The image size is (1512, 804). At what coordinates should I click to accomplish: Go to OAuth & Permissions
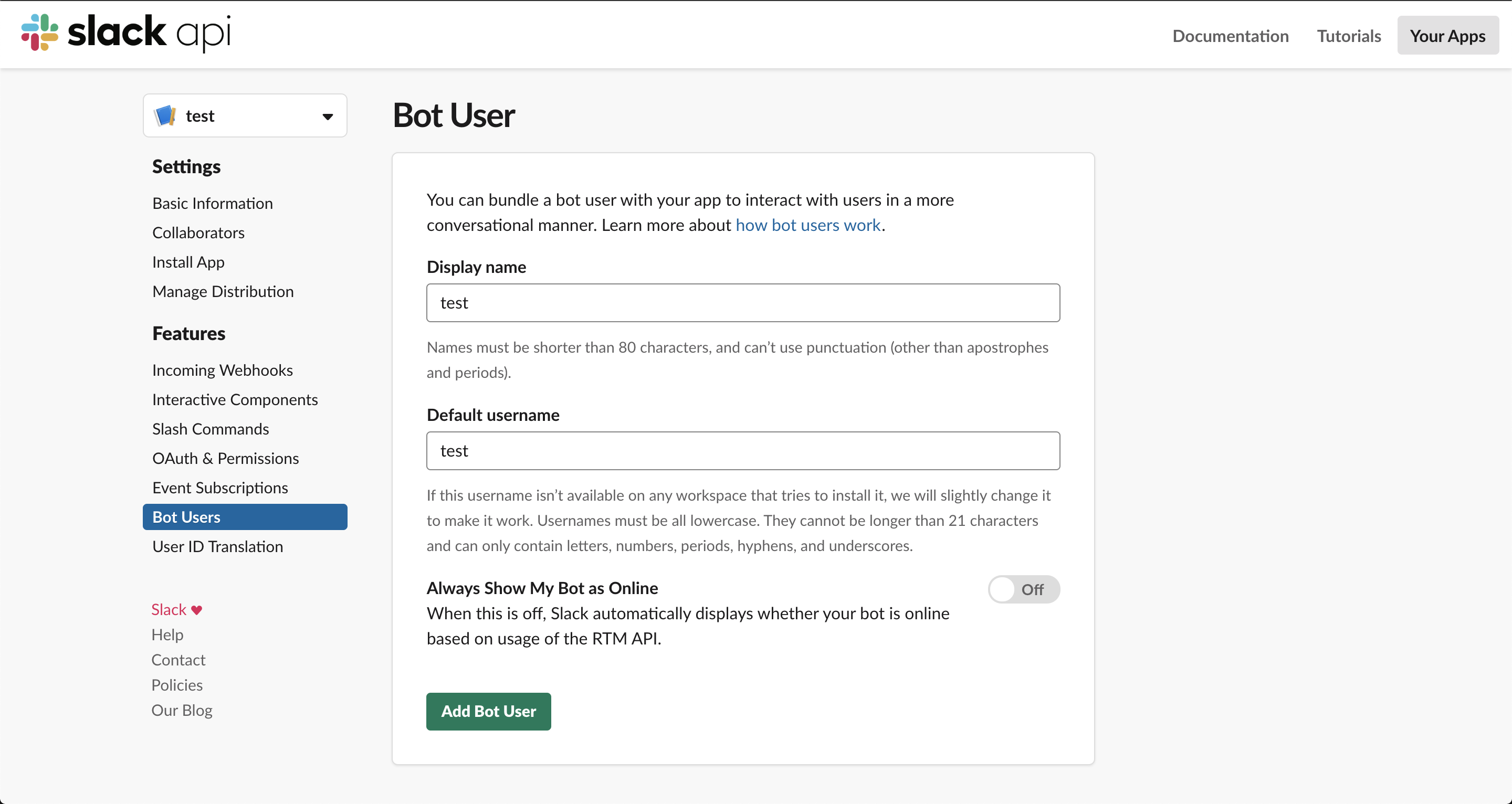[x=225, y=458]
